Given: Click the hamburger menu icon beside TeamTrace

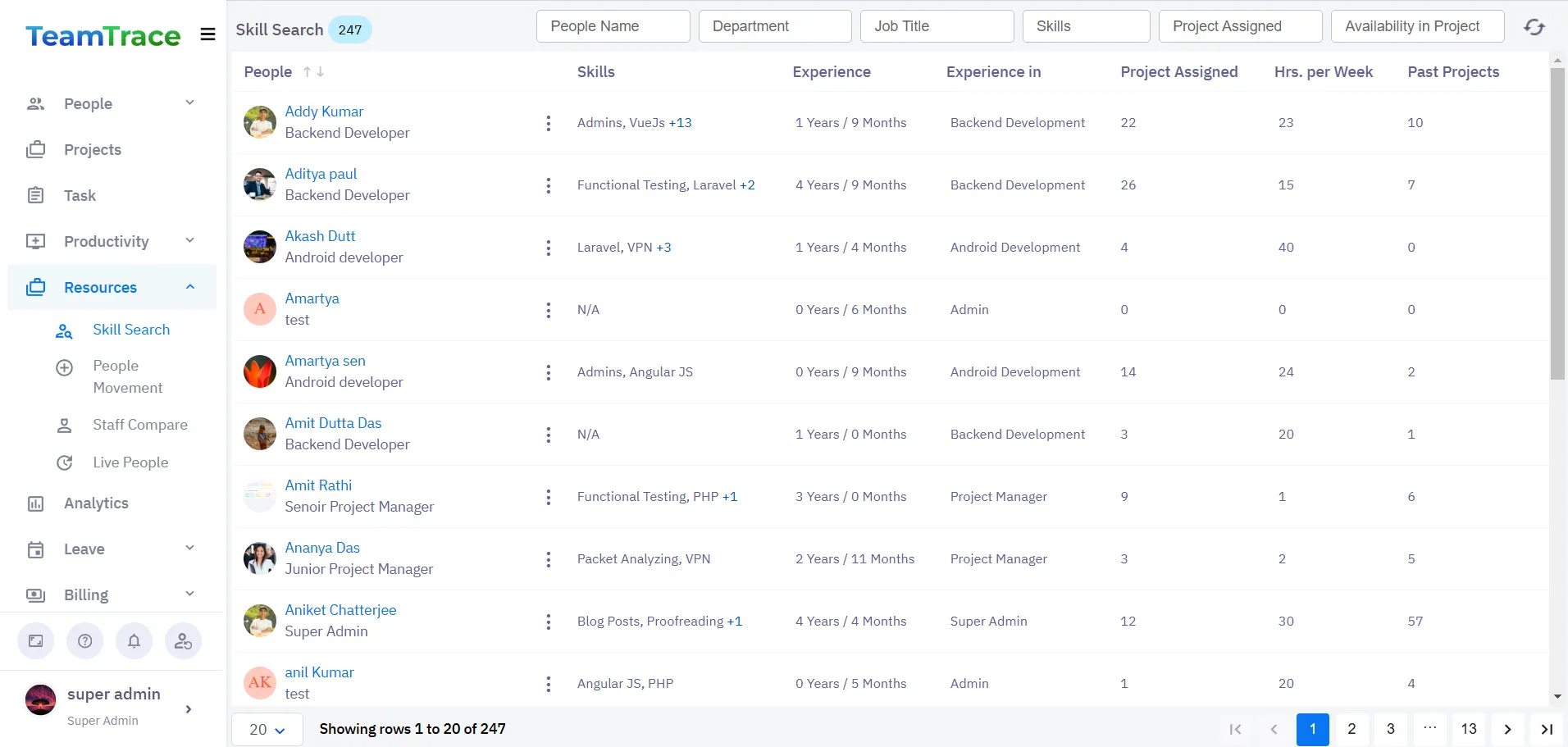Looking at the screenshot, I should [x=207, y=34].
